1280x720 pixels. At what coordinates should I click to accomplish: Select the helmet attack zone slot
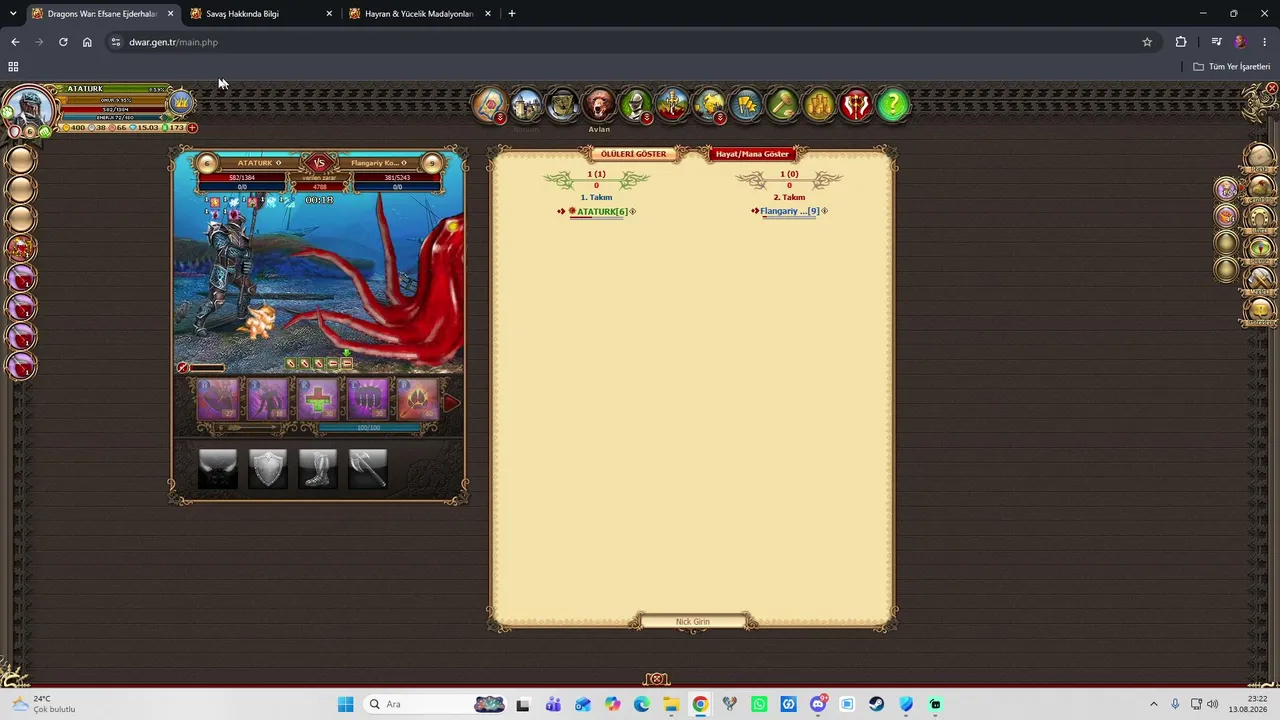(x=218, y=468)
